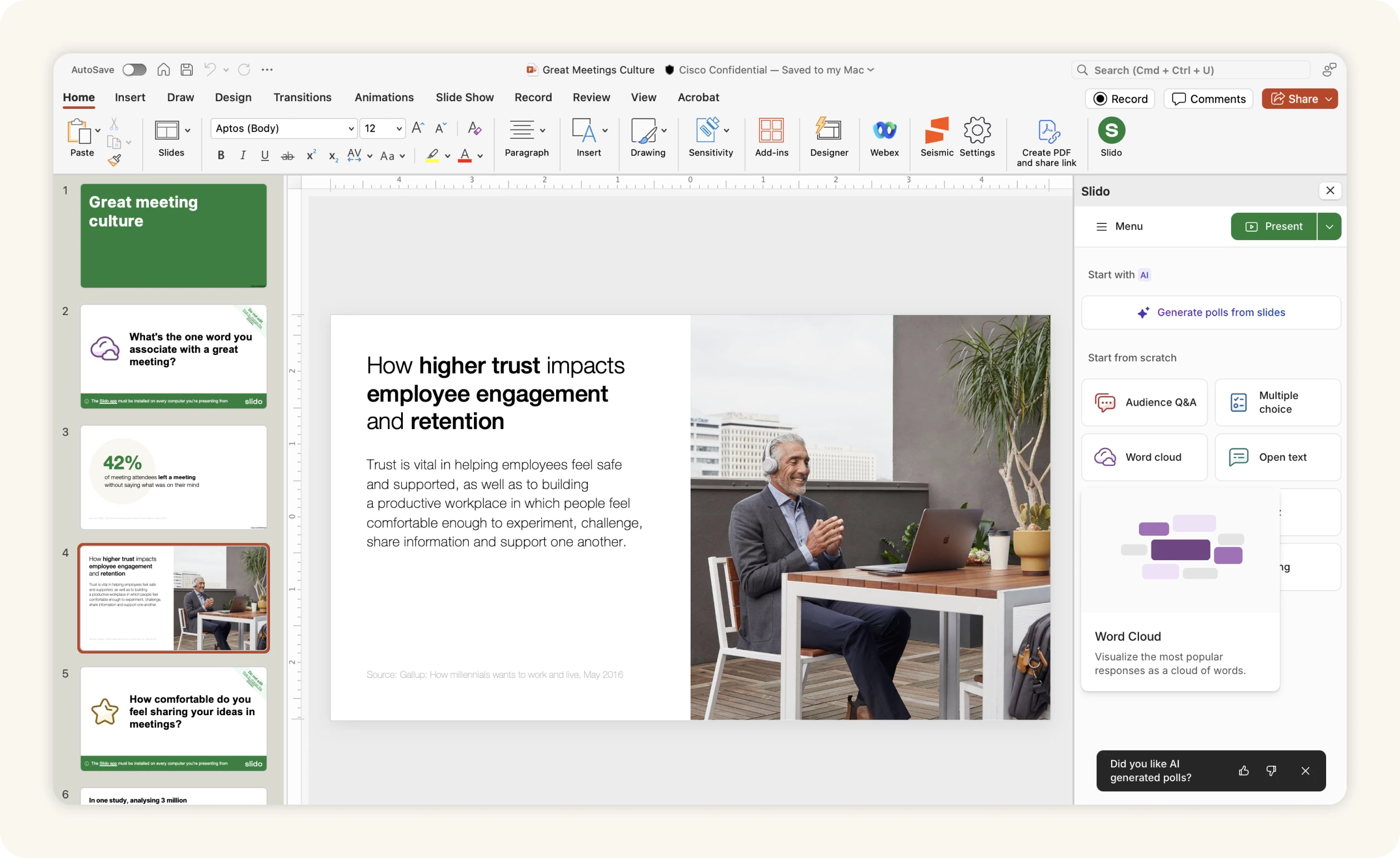Toggle bold formatting
The width and height of the screenshot is (1400, 858).
click(221, 156)
